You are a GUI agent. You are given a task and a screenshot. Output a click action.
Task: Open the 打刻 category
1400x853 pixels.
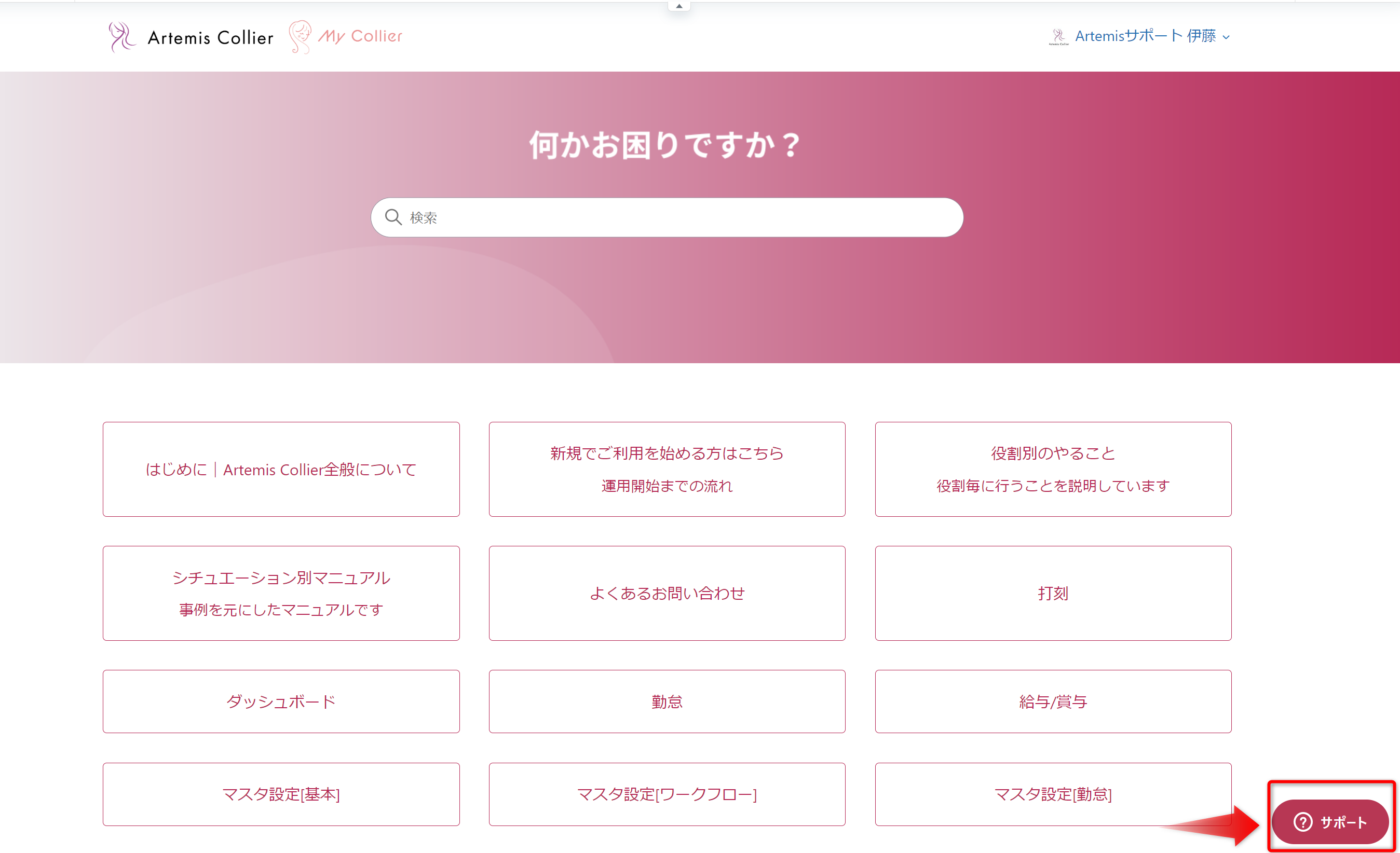tap(1053, 593)
